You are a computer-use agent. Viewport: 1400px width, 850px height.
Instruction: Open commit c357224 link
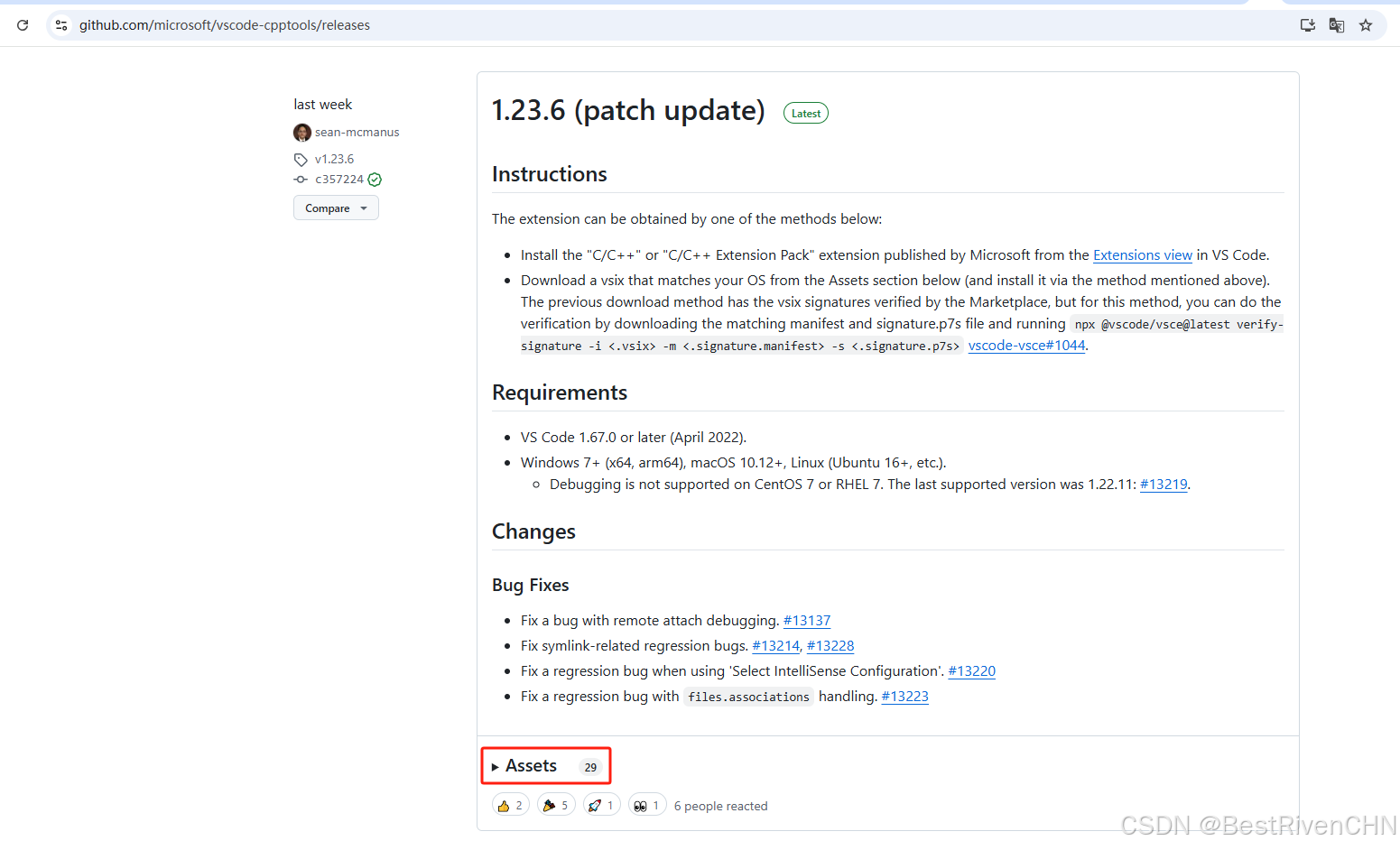pyautogui.click(x=339, y=180)
